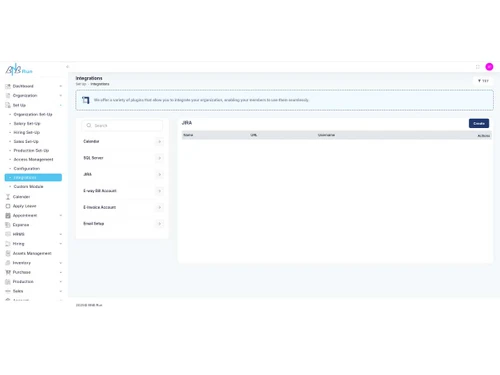Click the sidebar collapse arrow icon

pos(67,67)
